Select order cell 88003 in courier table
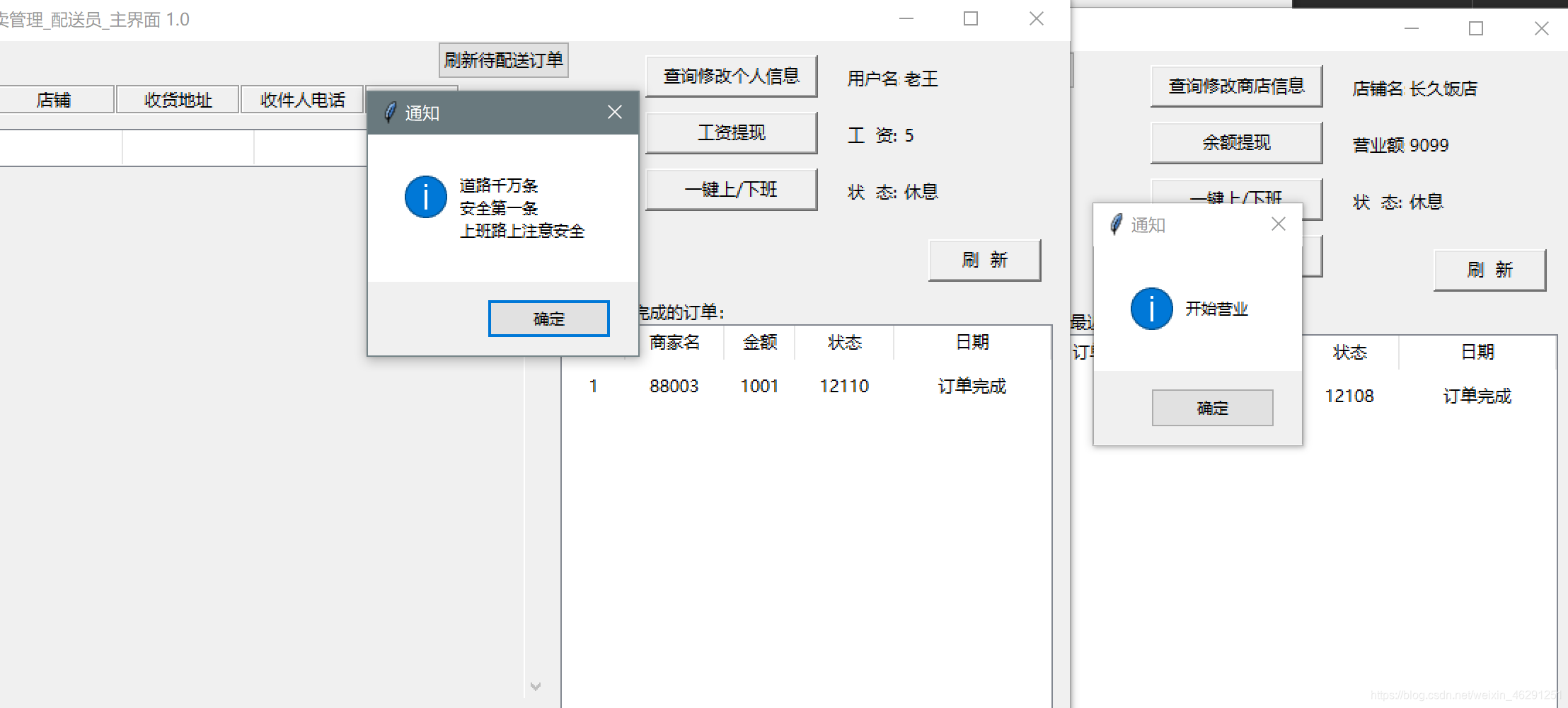The image size is (1568, 708). pos(674,386)
